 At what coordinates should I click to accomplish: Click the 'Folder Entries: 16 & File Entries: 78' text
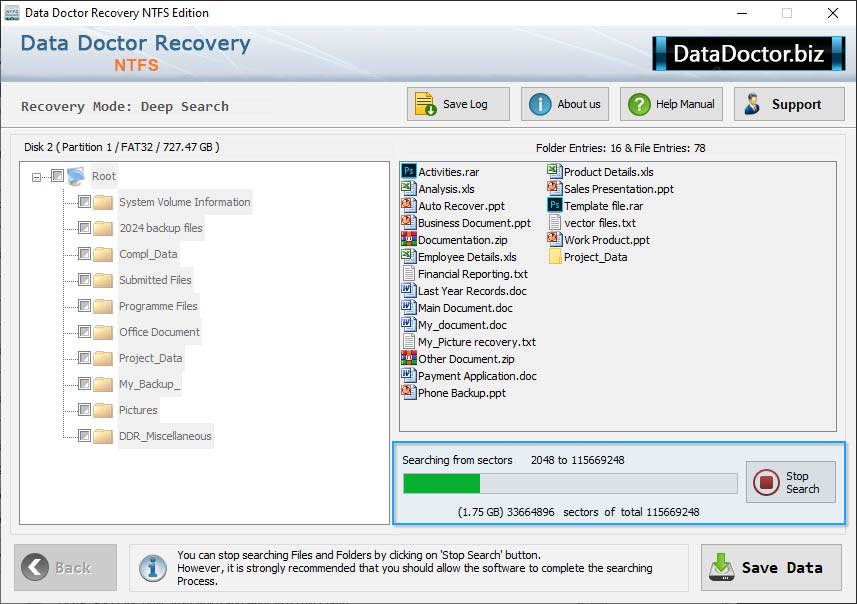tap(620, 148)
